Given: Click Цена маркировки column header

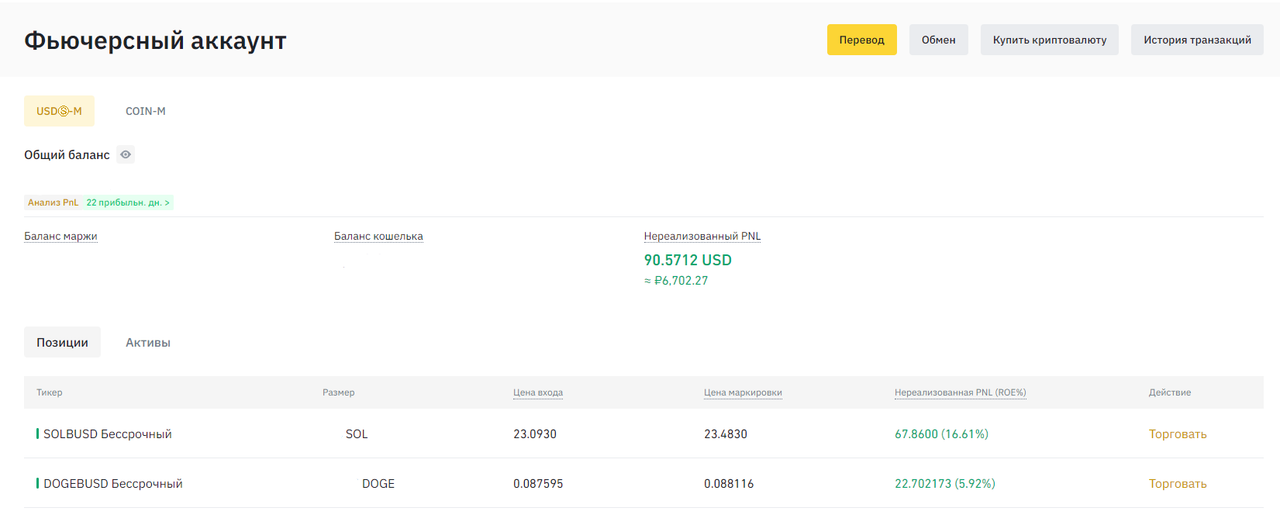Looking at the screenshot, I should pos(743,393).
